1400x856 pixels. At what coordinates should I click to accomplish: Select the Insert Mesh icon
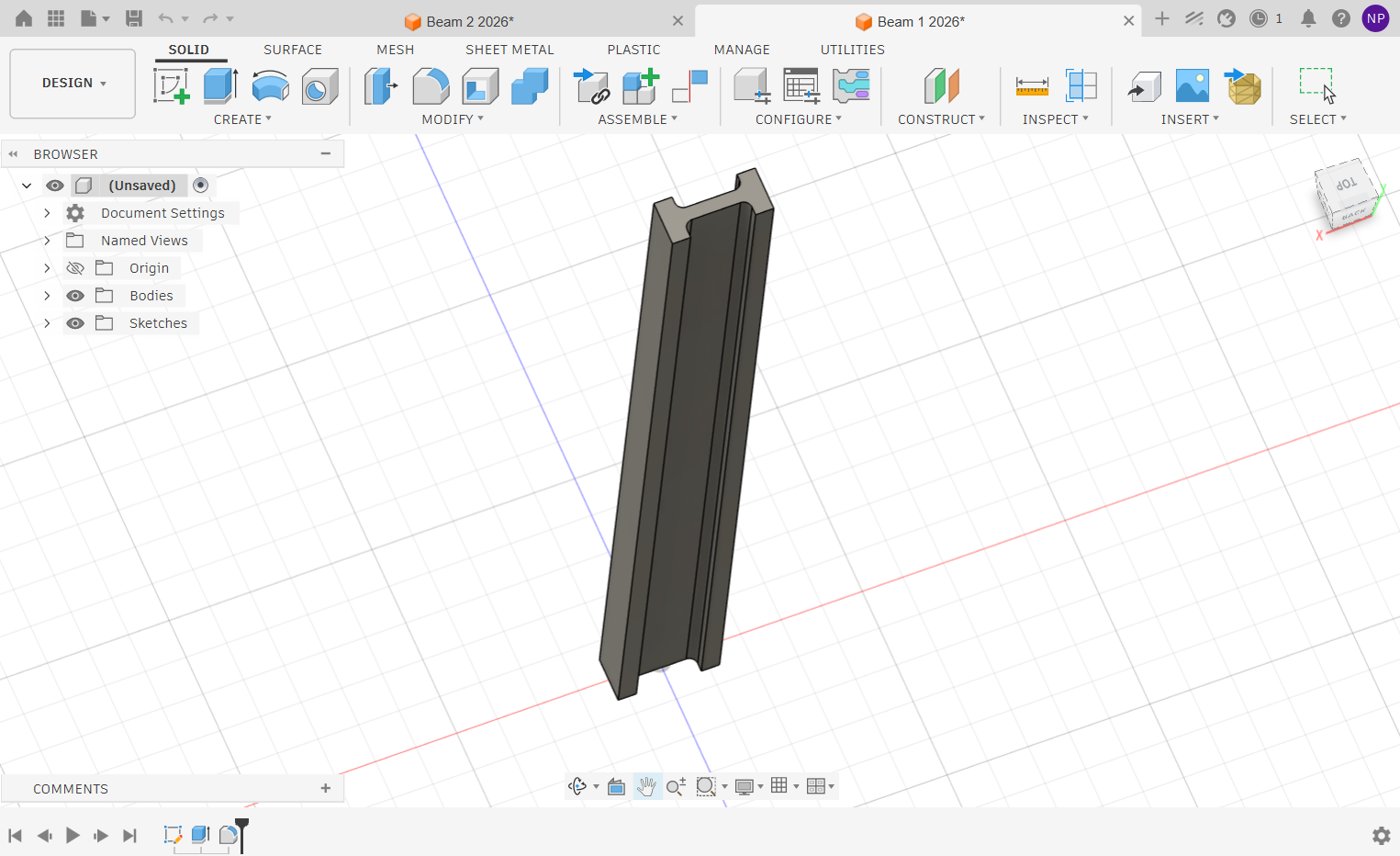1243,86
